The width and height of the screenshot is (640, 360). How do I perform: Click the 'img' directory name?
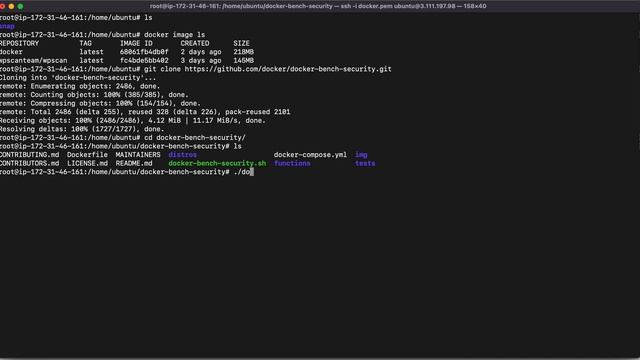(x=361, y=155)
